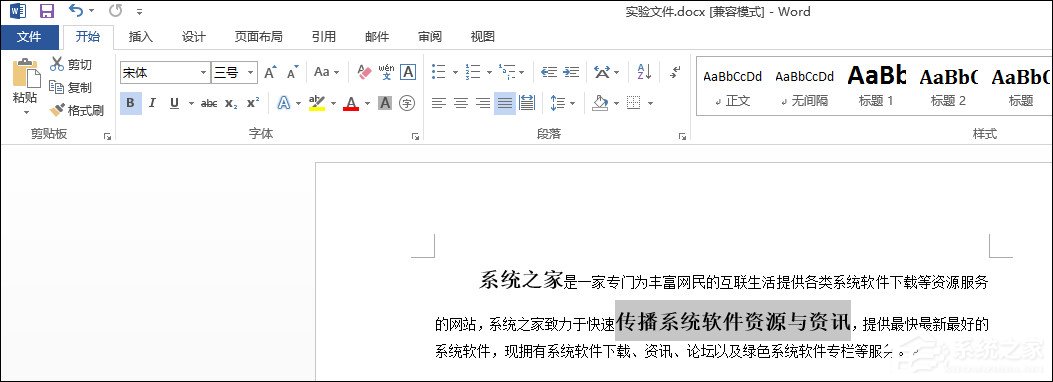The width and height of the screenshot is (1053, 382).
Task: Click the multilevel list icon
Action: tap(507, 72)
